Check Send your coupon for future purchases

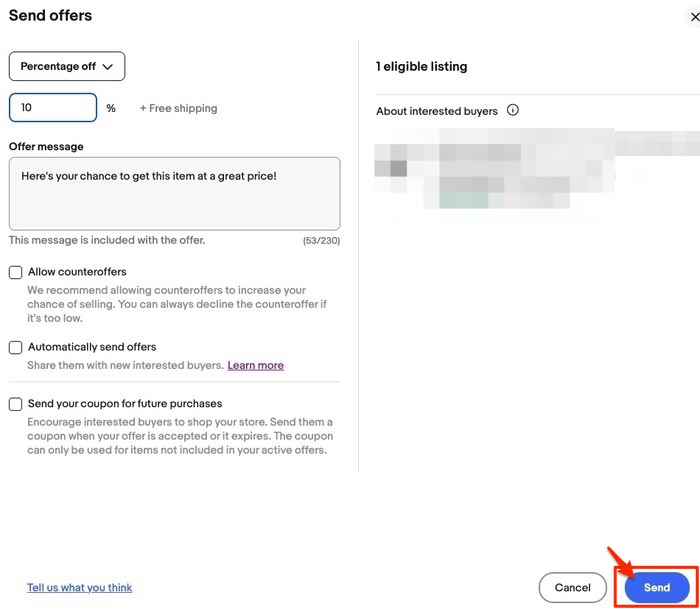[x=16, y=404]
